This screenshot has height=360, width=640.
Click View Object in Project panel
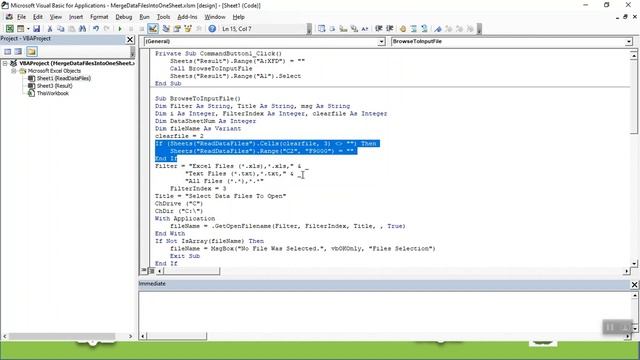(x=18, y=51)
